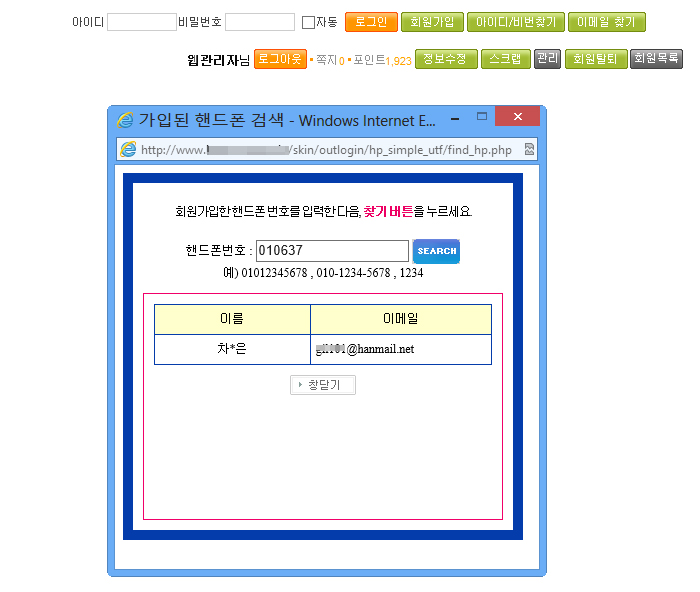Screen dimensions: 700x592
Task: Click the example numbers text 예) 01012345678
Action: click(x=323, y=273)
